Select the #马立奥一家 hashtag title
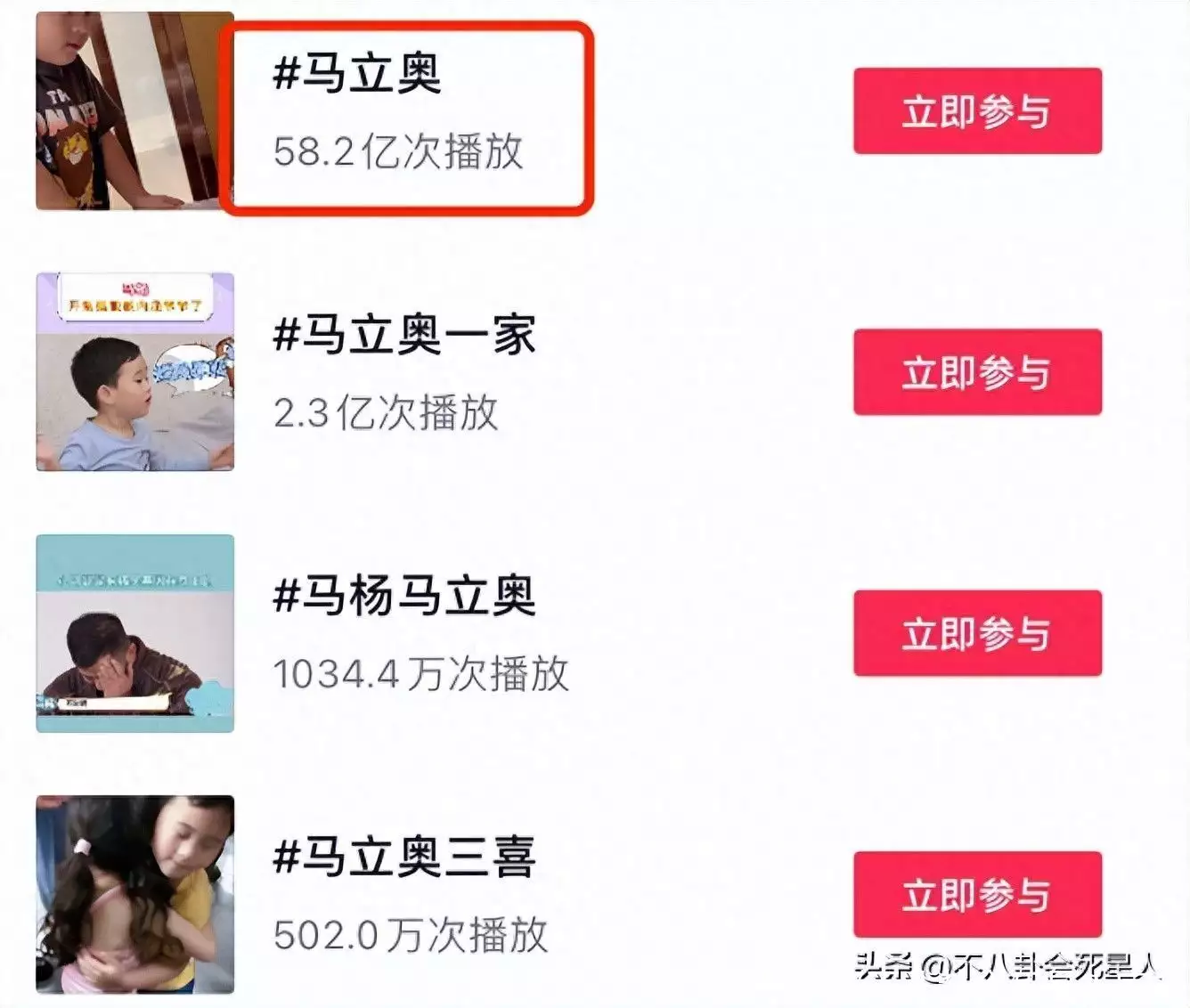The image size is (1190, 1008). (404, 334)
